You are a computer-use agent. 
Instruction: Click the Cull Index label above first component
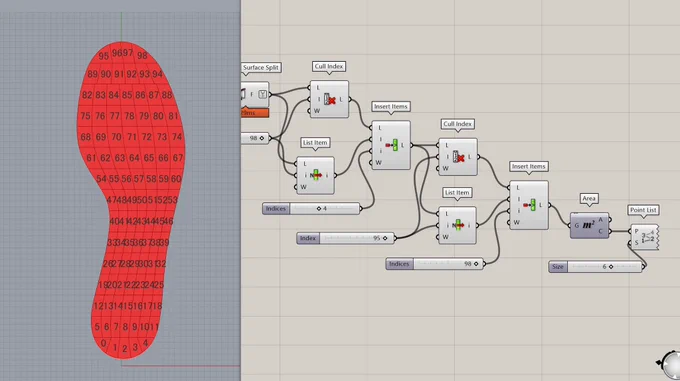click(x=329, y=66)
